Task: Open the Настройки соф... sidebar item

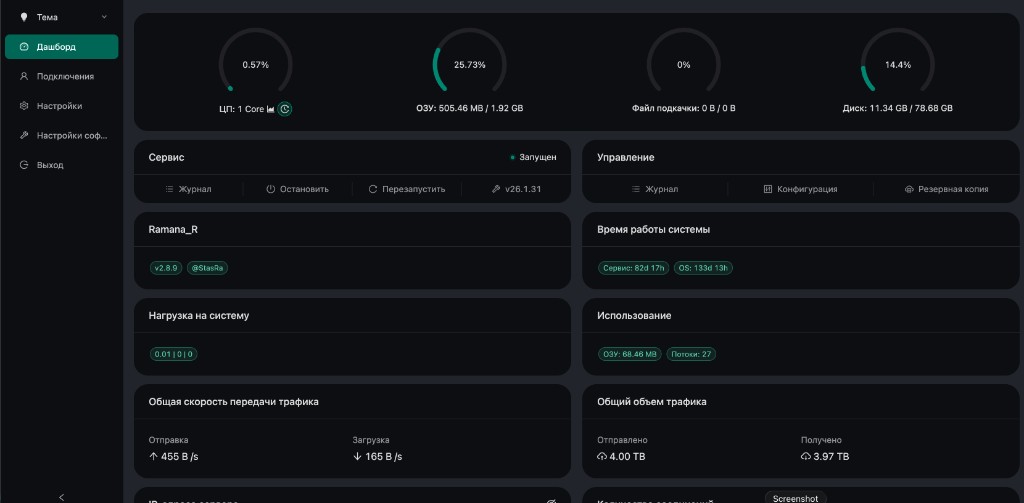Action: point(61,135)
